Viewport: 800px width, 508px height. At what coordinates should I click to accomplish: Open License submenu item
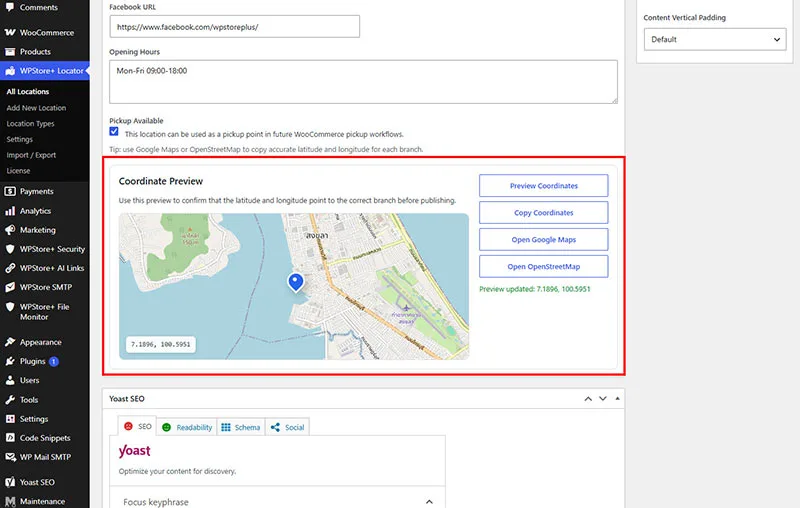pos(18,171)
